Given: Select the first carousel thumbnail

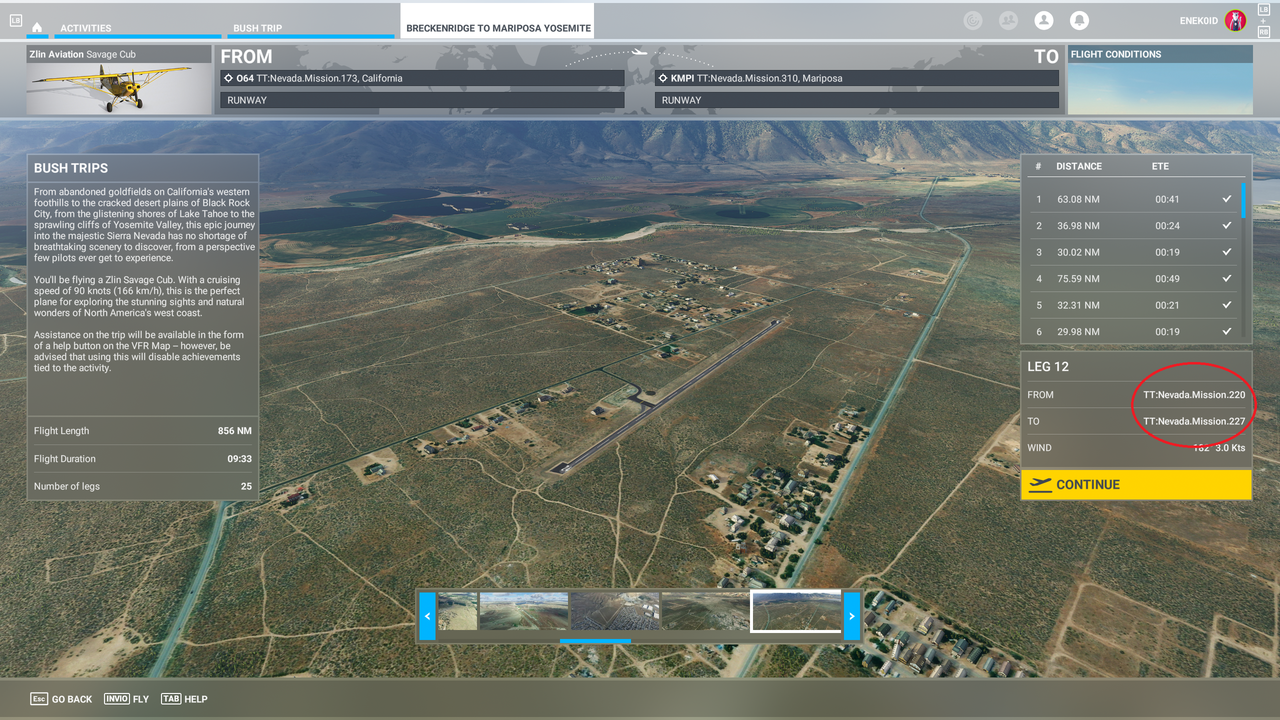Looking at the screenshot, I should click(457, 612).
